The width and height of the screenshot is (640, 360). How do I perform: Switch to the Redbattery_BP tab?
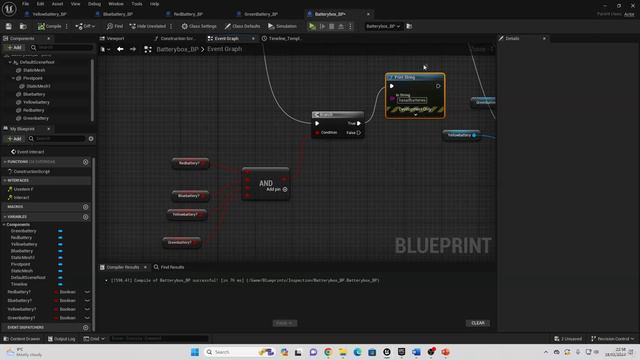click(x=188, y=14)
